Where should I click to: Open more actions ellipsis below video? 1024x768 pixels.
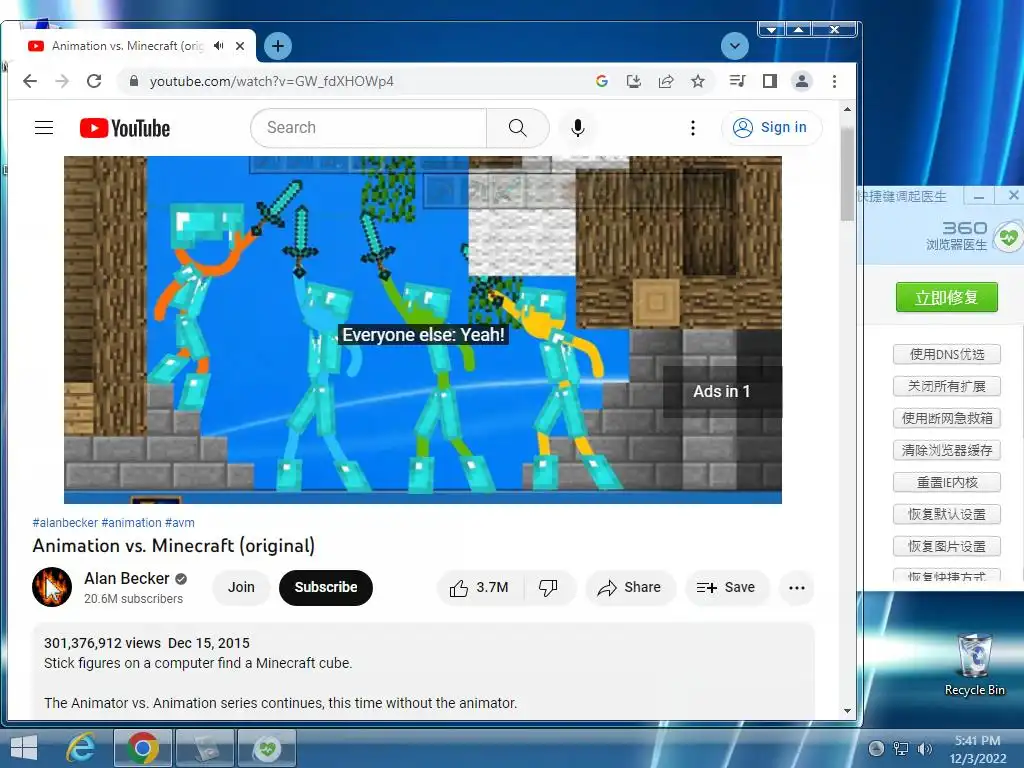(797, 587)
